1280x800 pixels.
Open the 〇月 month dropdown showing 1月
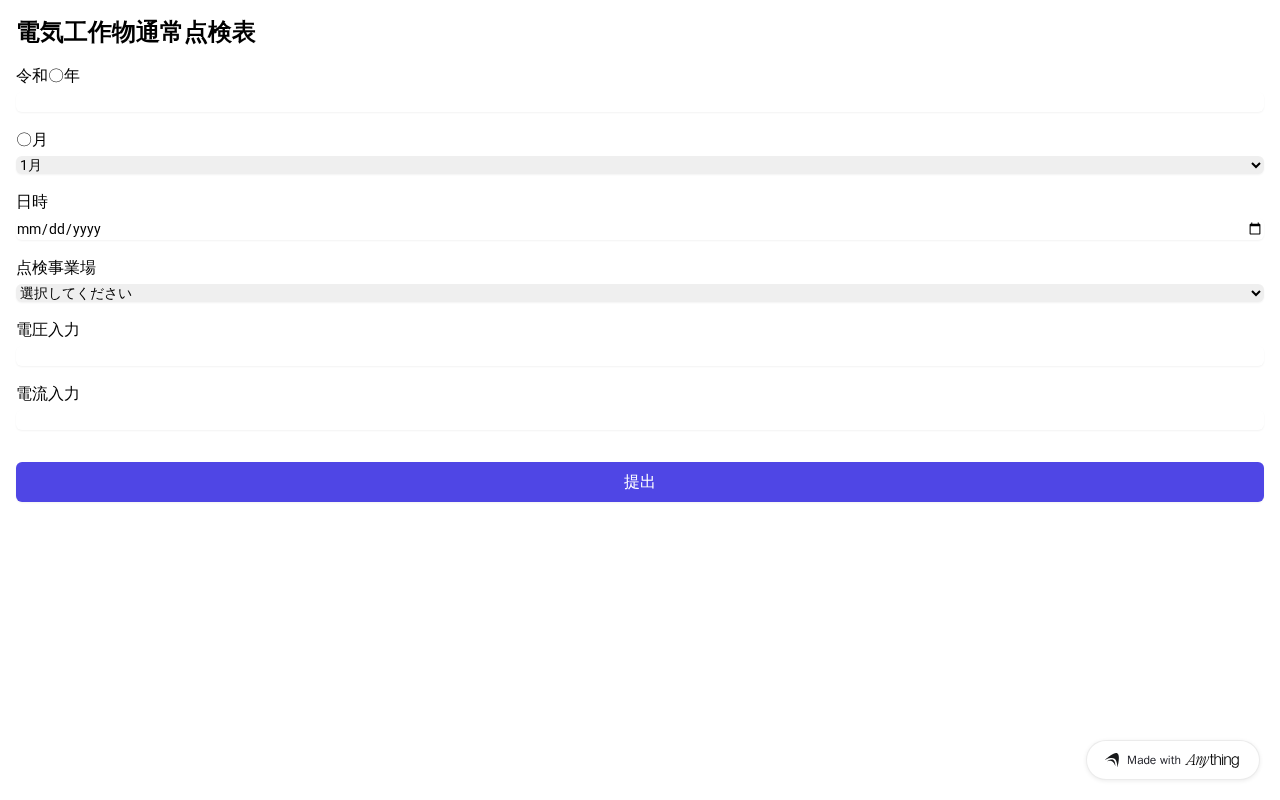pyautogui.click(x=640, y=165)
